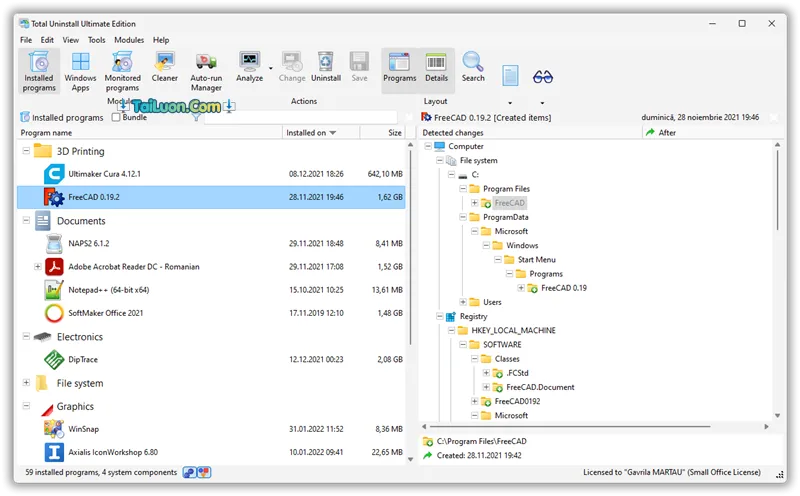800x496 pixels.
Task: Click Adobe Acrobat Reader icon
Action: click(x=54, y=266)
